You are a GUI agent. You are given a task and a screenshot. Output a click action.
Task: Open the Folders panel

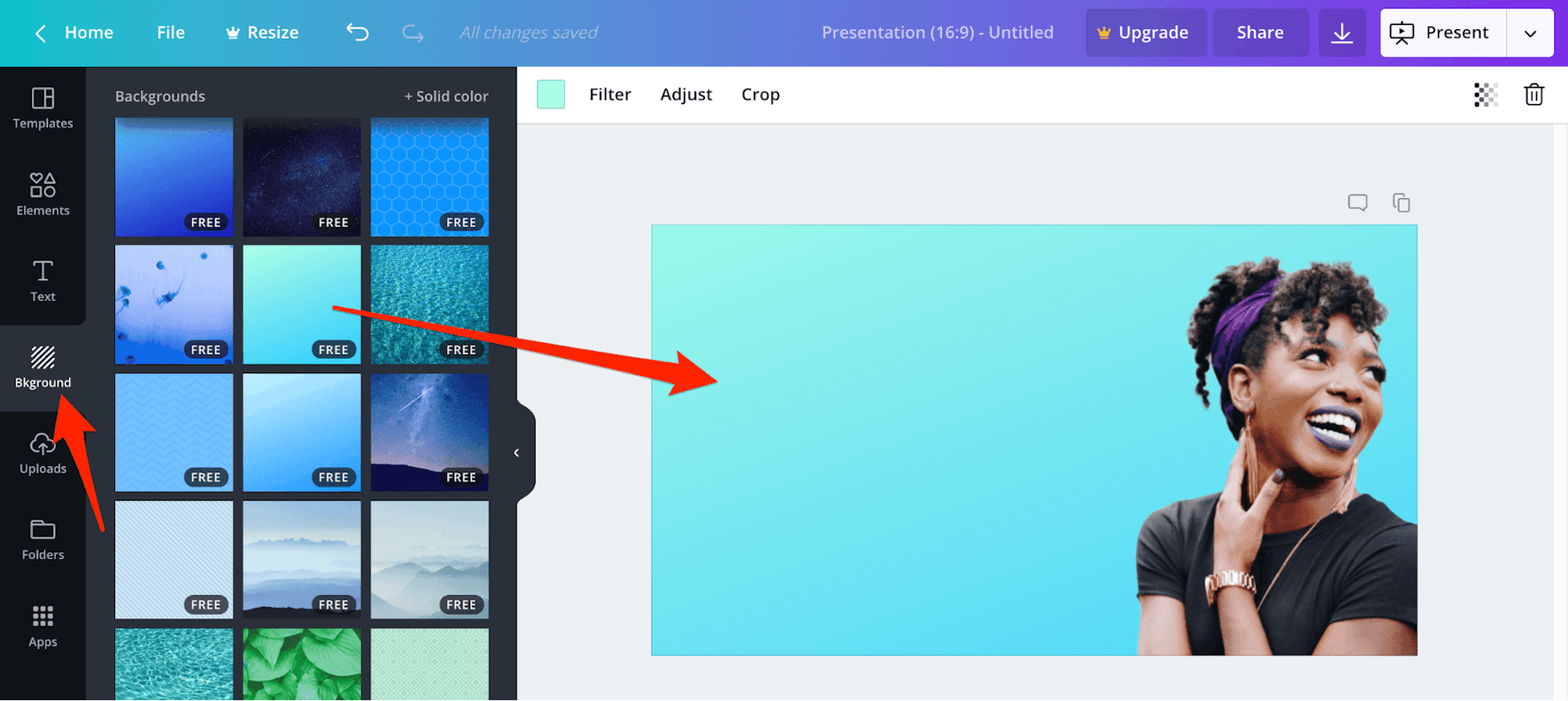(43, 540)
